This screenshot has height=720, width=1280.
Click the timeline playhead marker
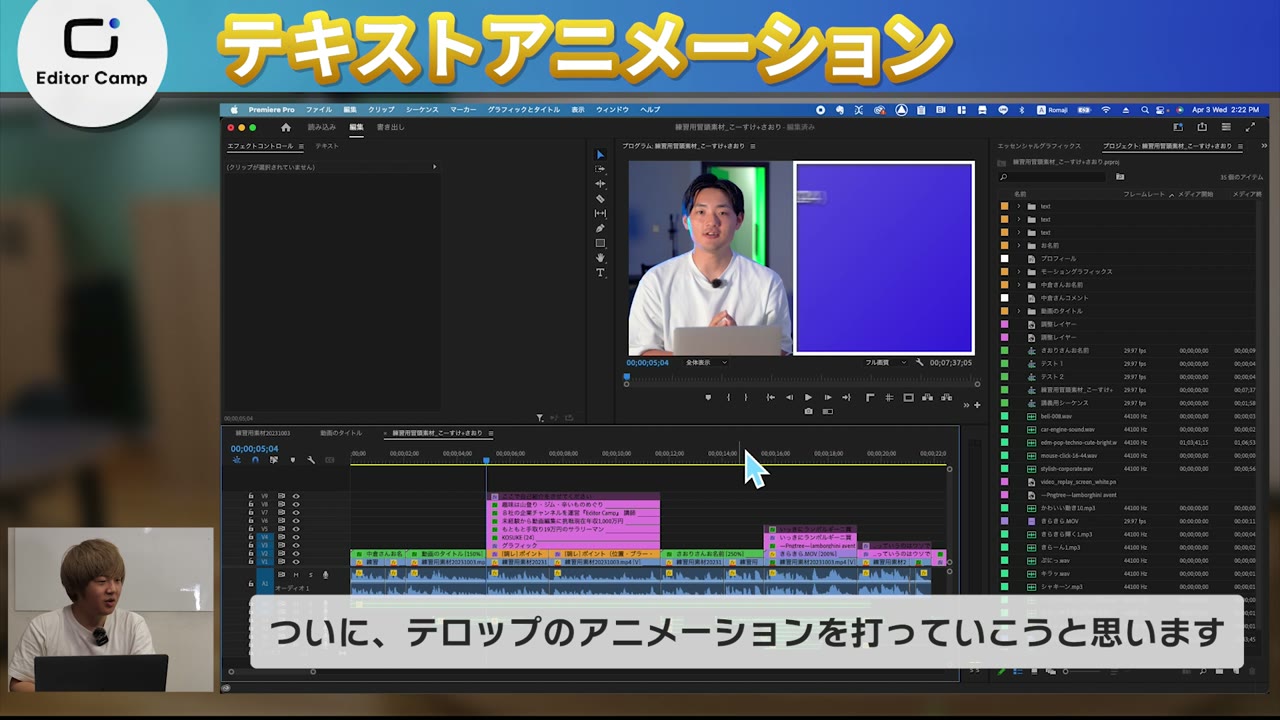[x=487, y=460]
